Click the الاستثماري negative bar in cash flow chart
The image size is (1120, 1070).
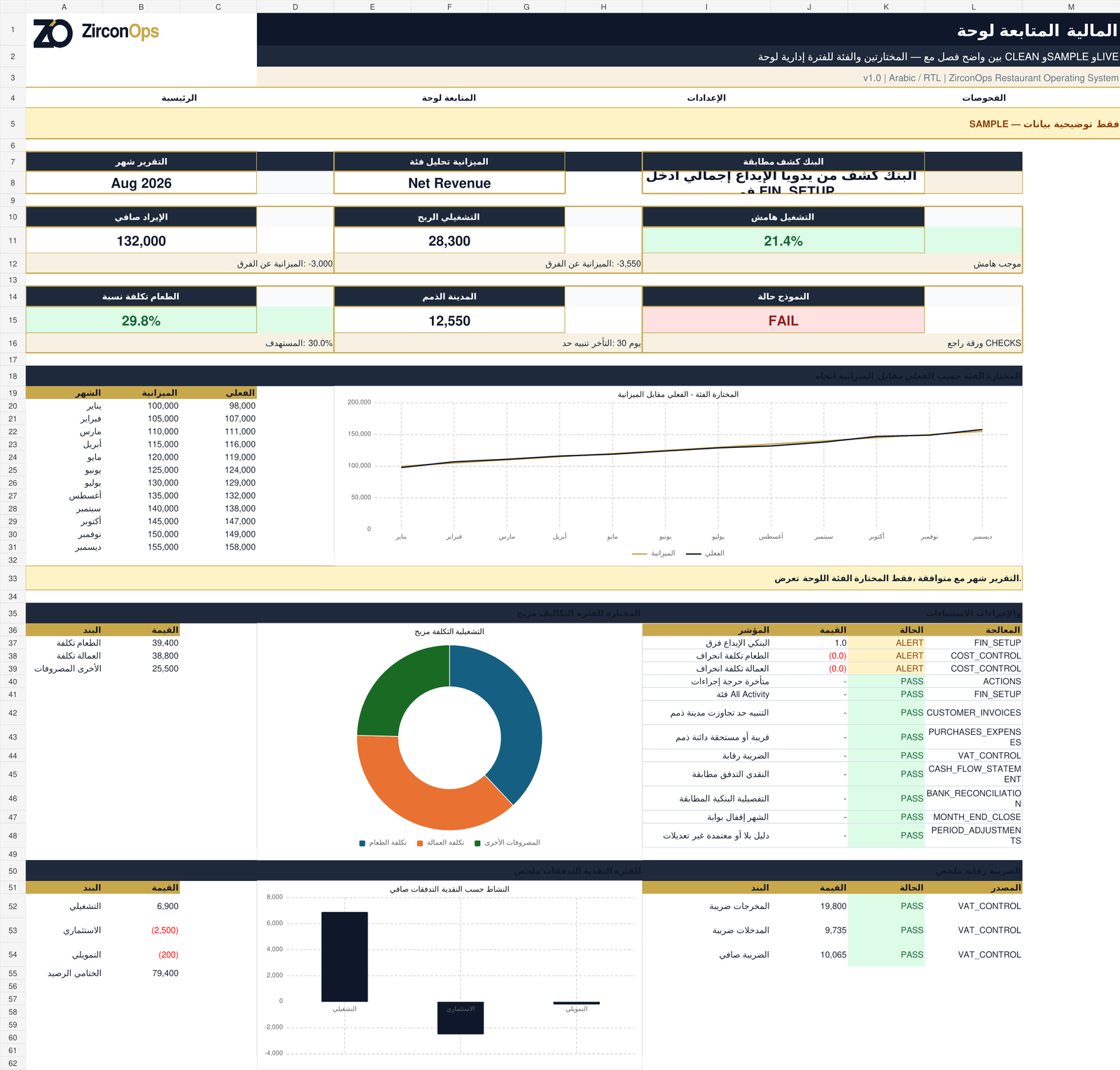click(461, 1018)
